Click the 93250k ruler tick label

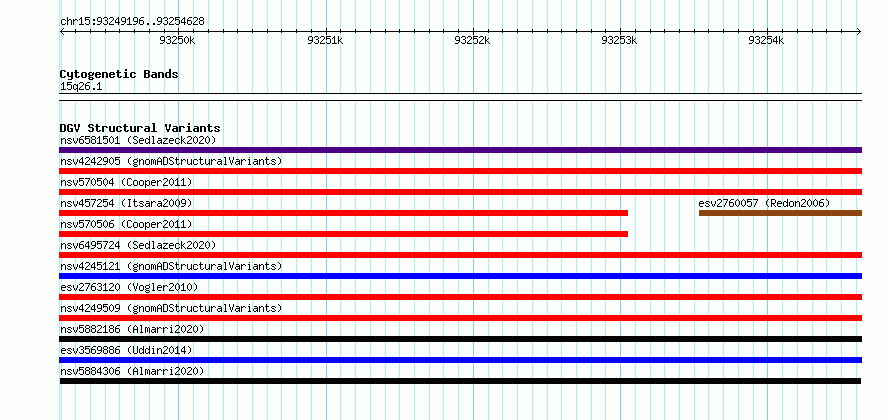pos(178,40)
